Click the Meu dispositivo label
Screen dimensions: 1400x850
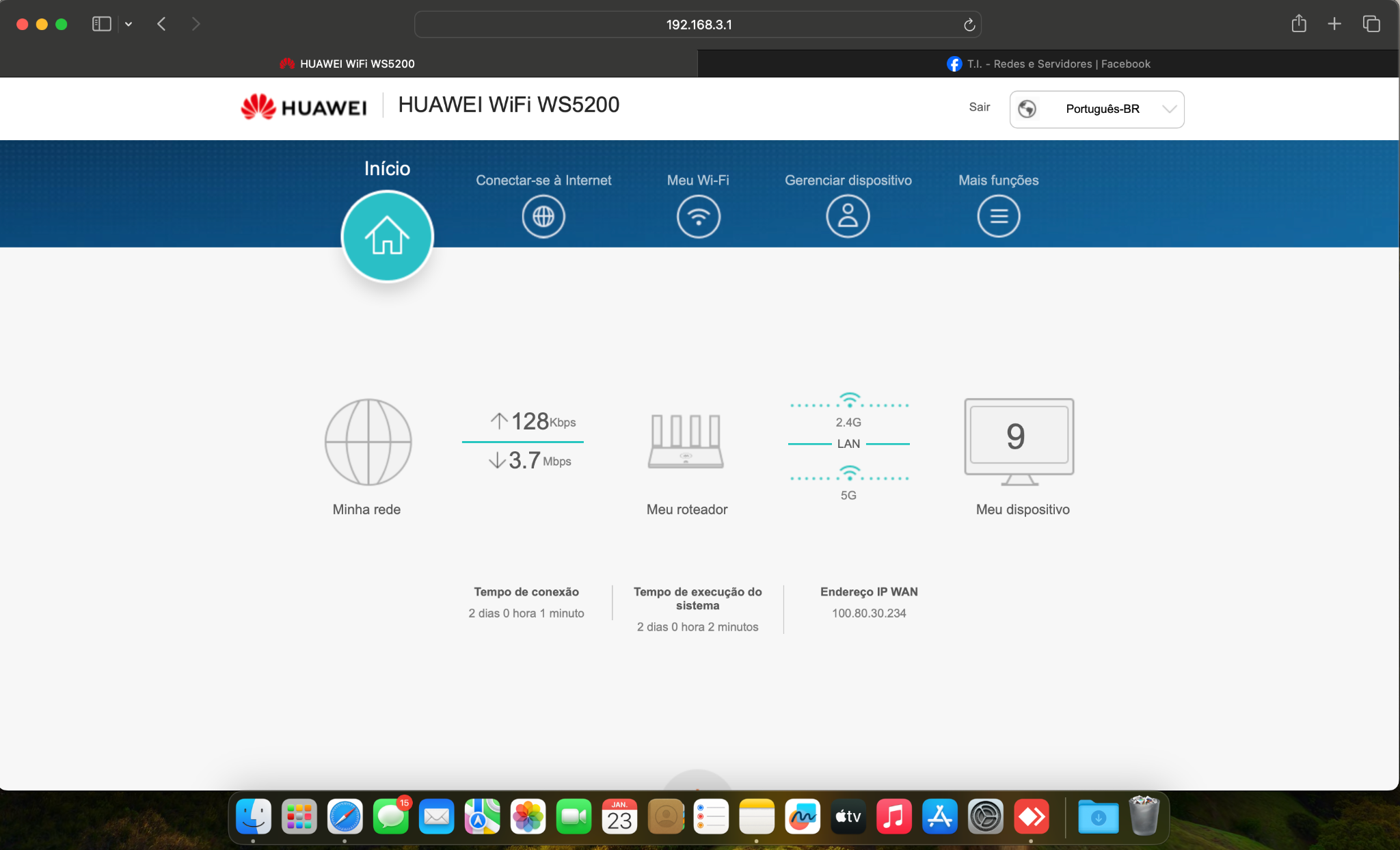1023,509
